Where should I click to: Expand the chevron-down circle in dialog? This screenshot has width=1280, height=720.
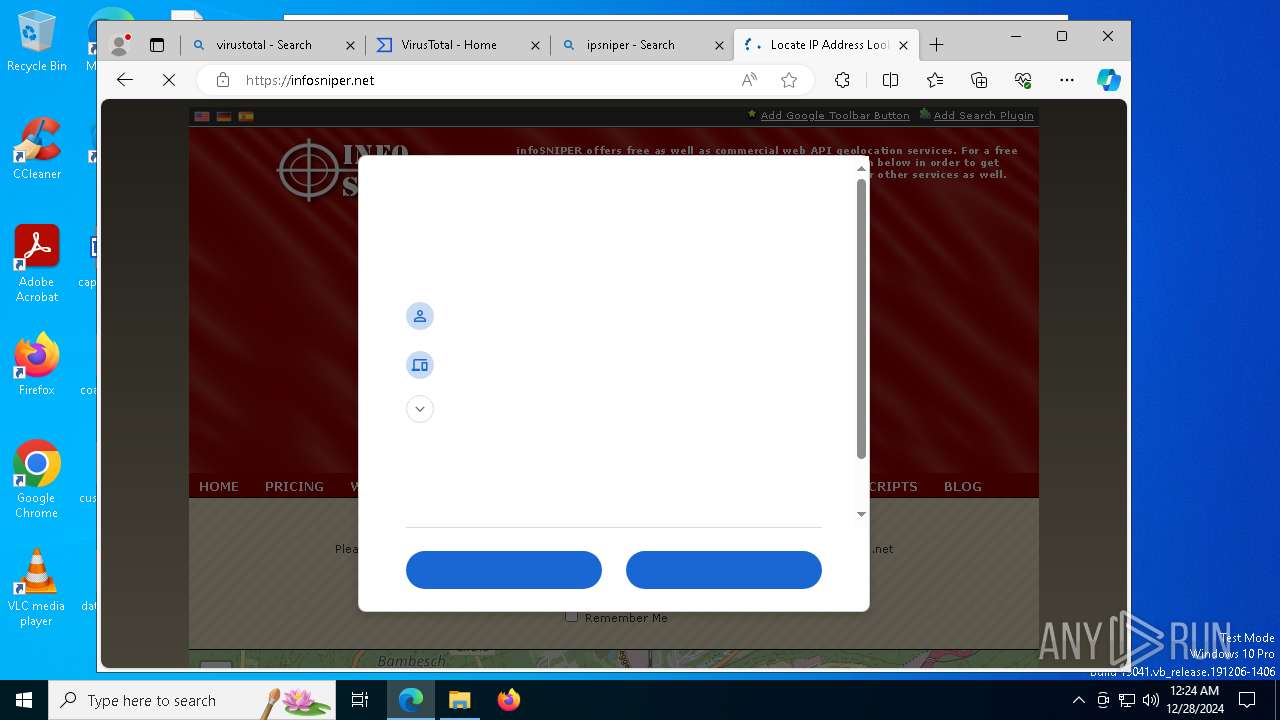(x=420, y=409)
